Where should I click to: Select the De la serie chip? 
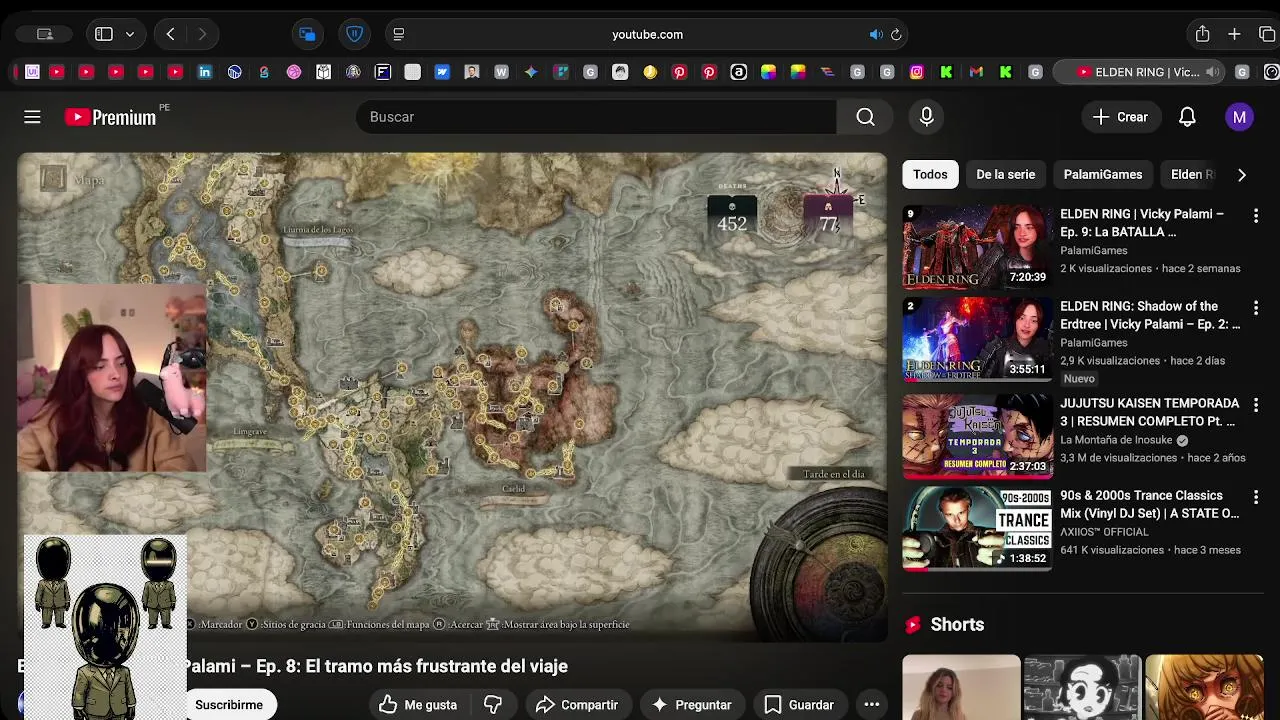coord(1005,174)
